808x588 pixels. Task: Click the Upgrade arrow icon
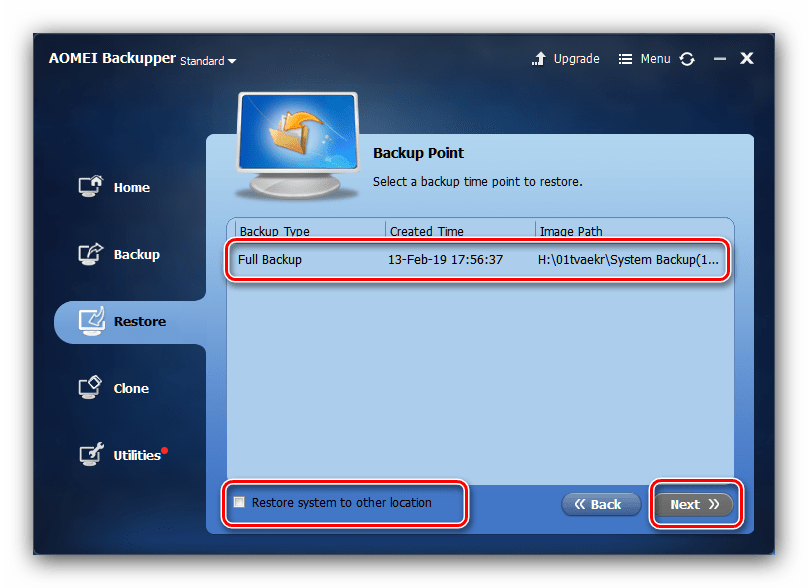pos(540,59)
